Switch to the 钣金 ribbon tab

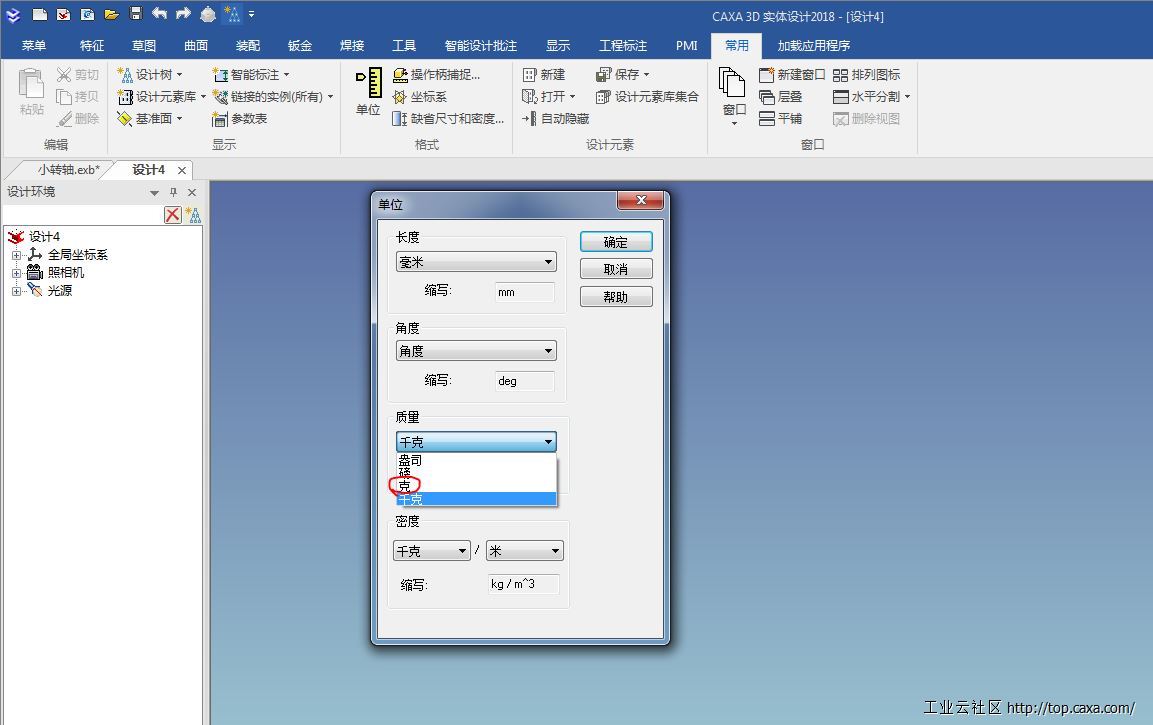[300, 46]
